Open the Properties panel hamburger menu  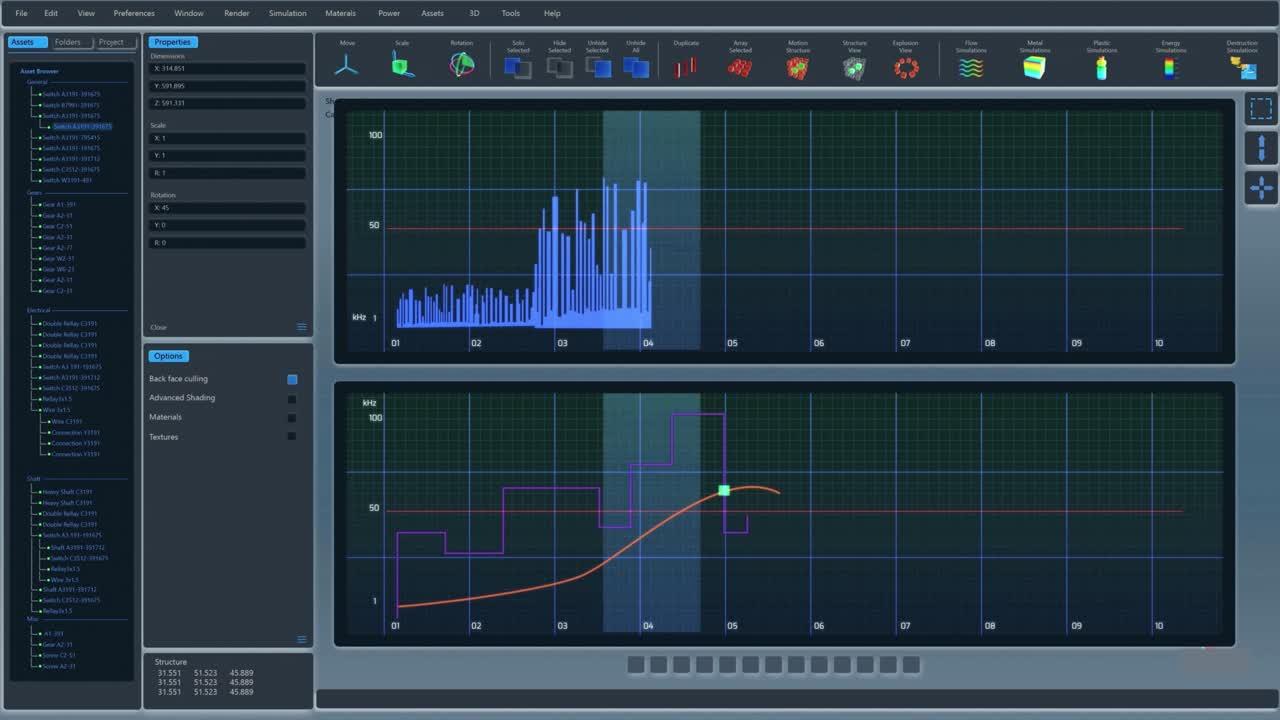302,327
